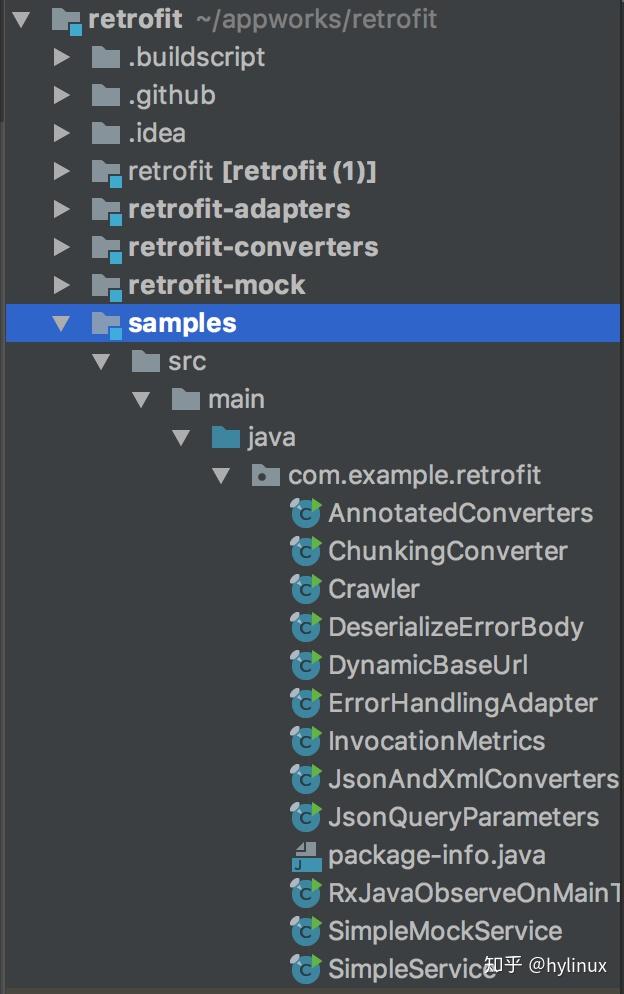This screenshot has width=624, height=994.
Task: Collapse the src folder
Action: click(x=100, y=361)
